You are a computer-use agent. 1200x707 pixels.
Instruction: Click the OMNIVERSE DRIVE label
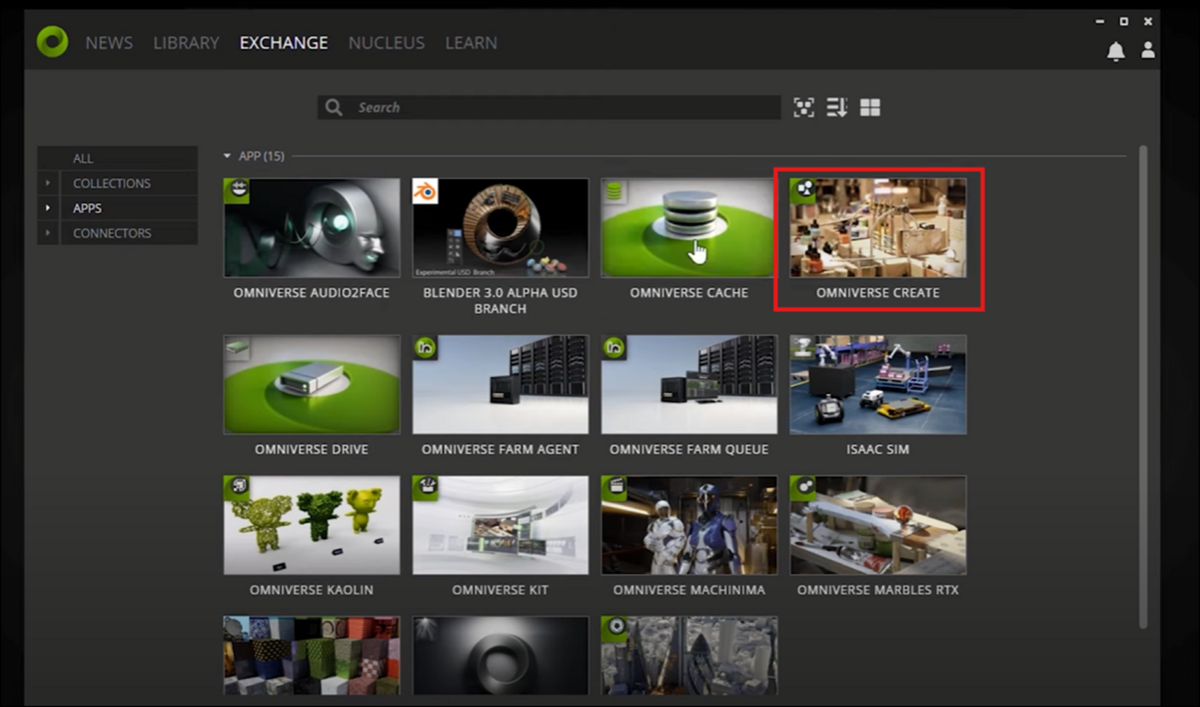point(312,450)
